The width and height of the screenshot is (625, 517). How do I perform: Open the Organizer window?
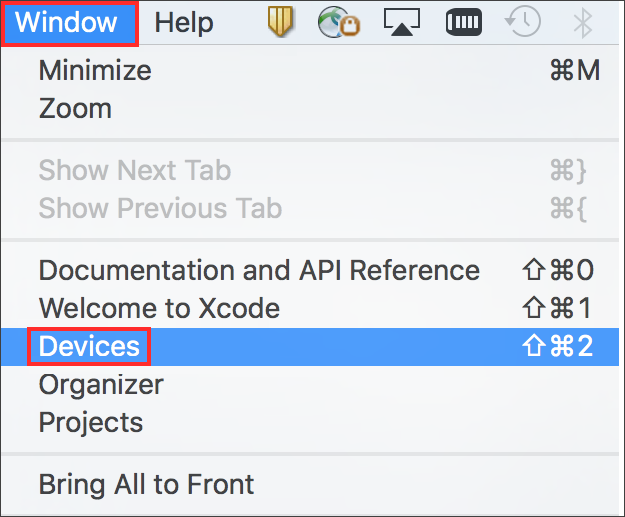click(310, 385)
